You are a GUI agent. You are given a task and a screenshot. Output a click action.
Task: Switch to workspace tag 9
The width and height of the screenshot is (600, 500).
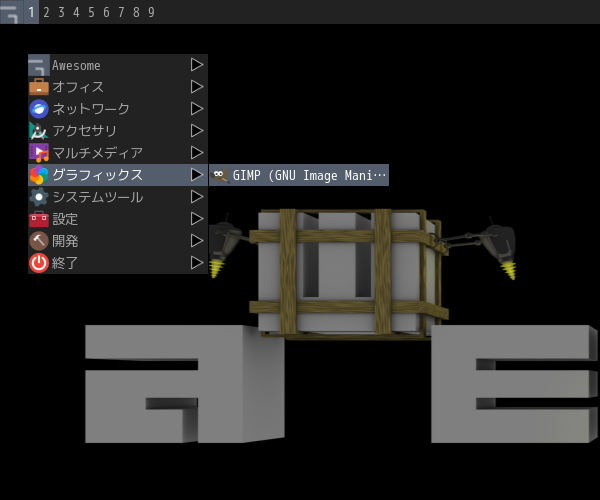pyautogui.click(x=151, y=12)
